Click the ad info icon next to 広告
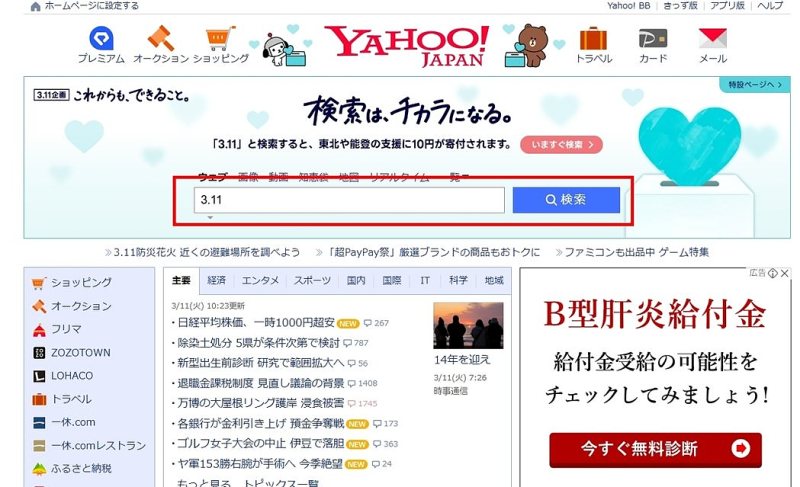This screenshot has width=800, height=487. coord(773,273)
